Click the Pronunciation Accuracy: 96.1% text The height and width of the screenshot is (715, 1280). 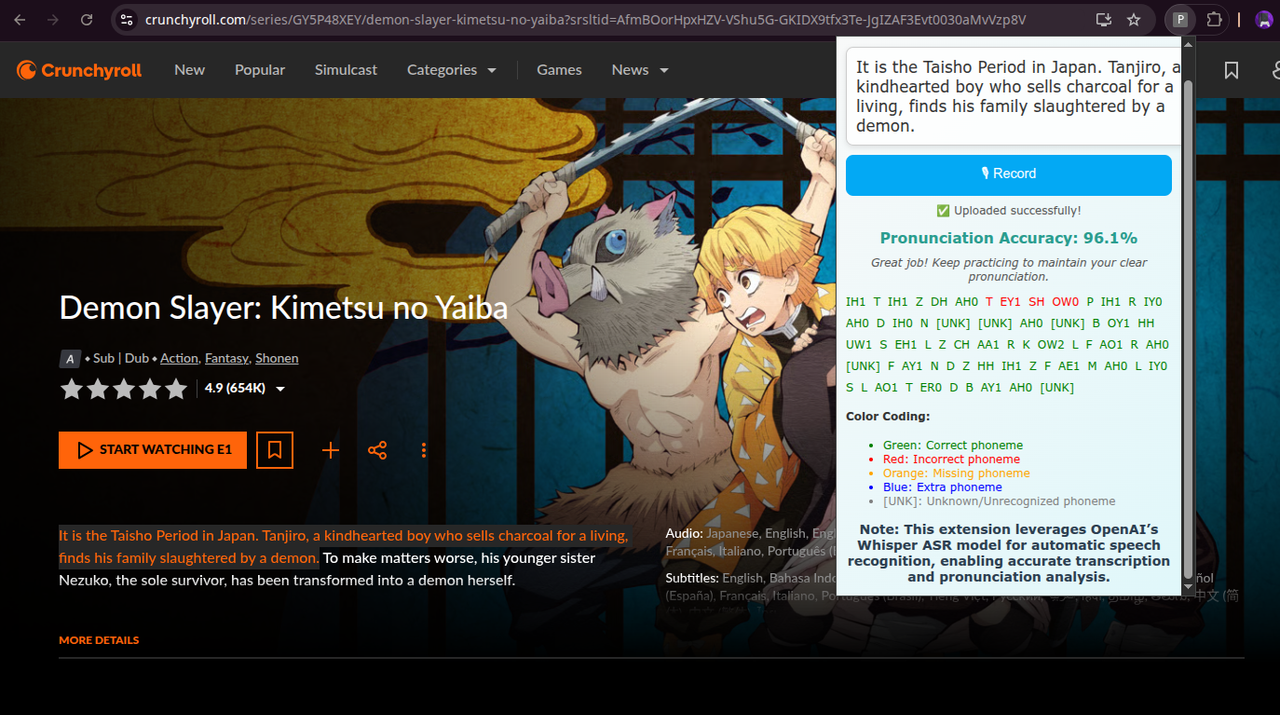coord(1008,238)
